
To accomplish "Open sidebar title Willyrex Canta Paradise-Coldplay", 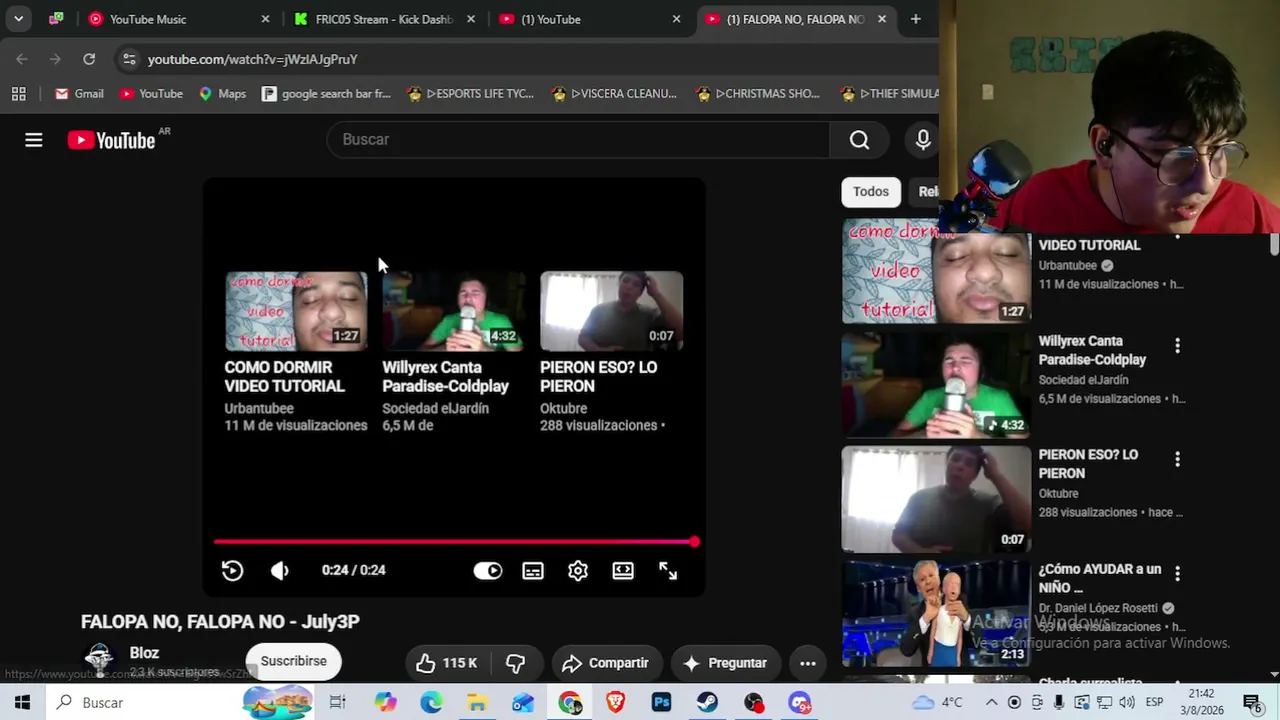I will [x=1092, y=351].
